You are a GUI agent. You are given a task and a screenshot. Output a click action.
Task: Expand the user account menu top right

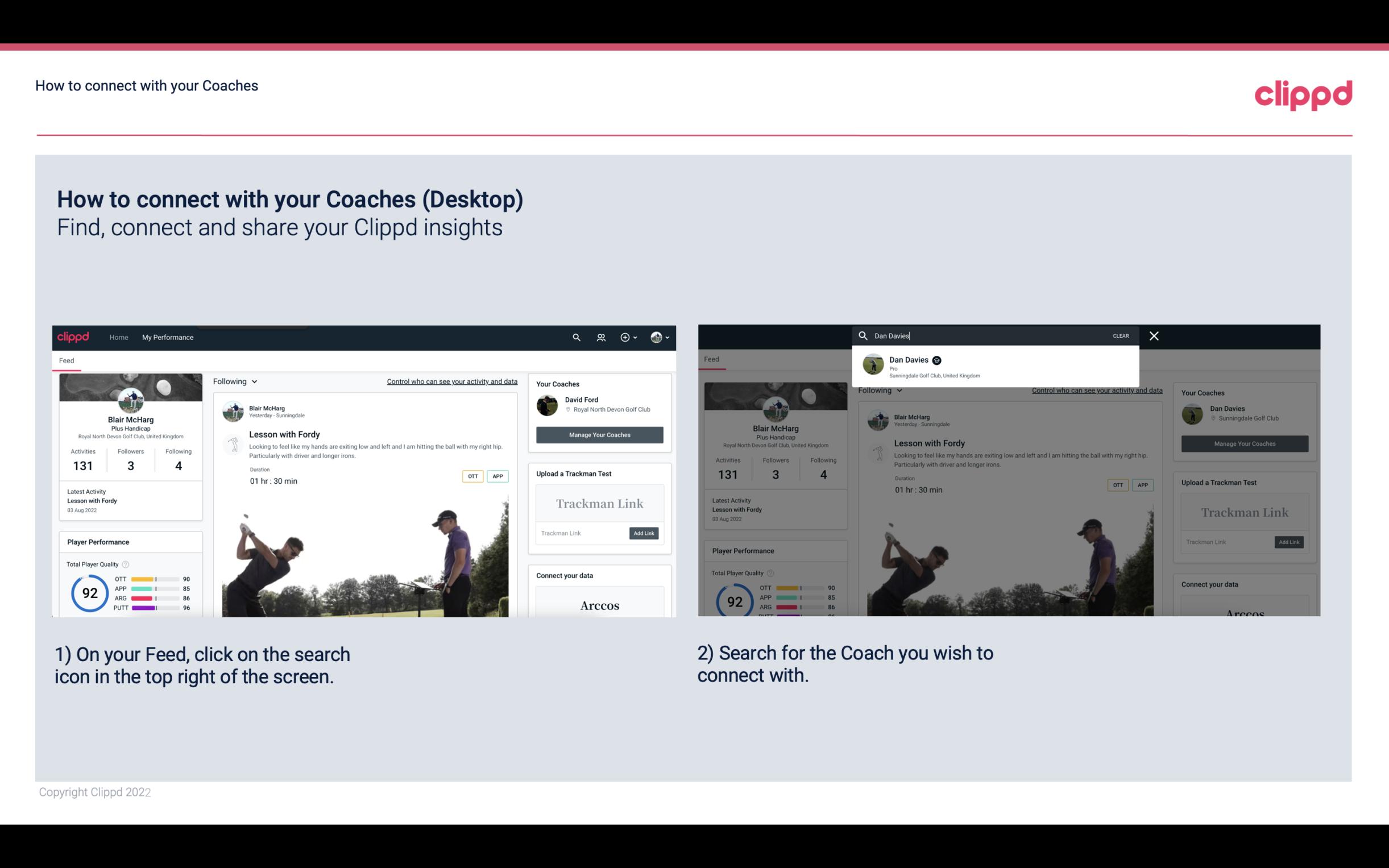660,337
